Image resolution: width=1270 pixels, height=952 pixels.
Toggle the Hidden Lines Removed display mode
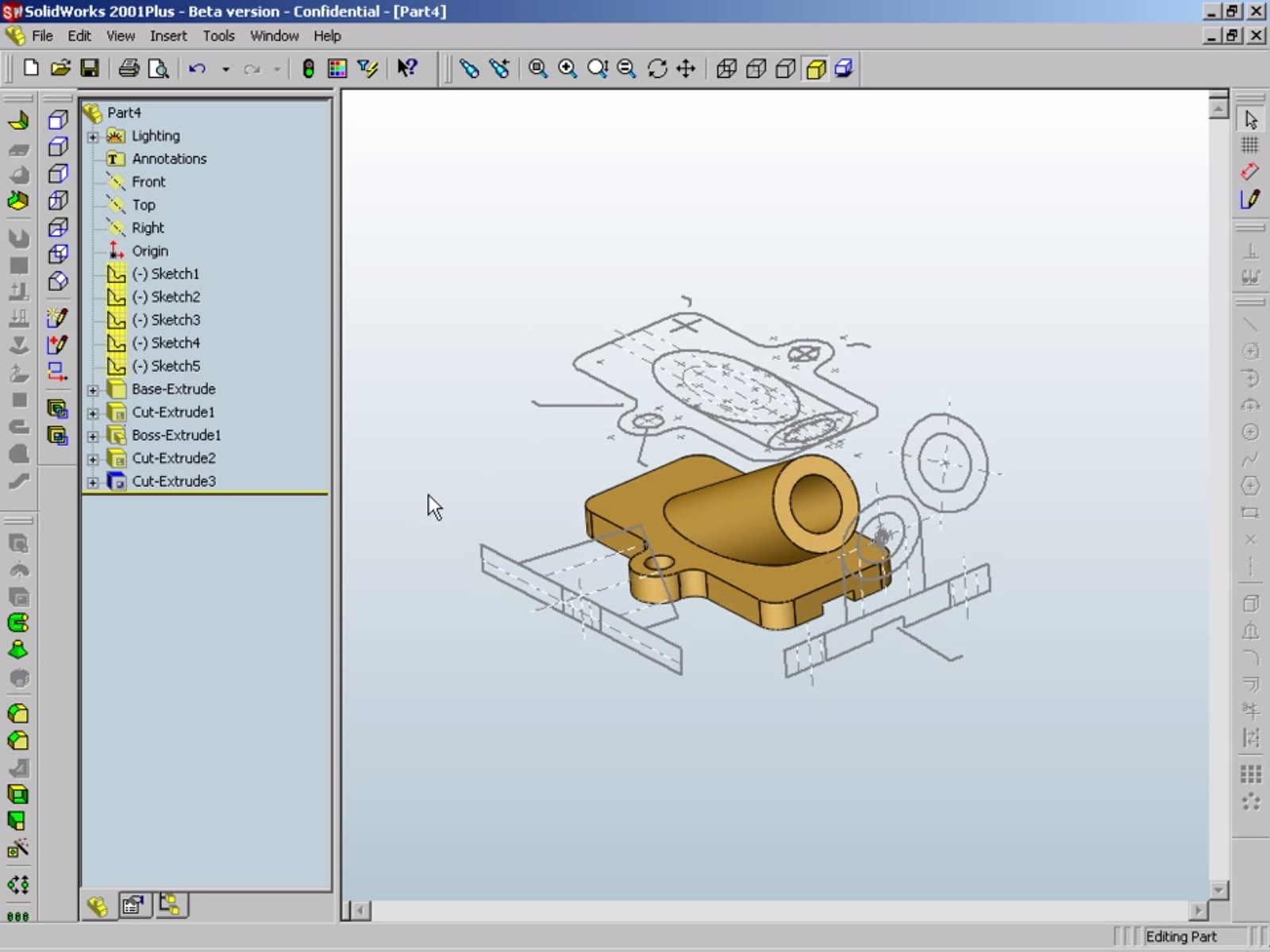pos(786,68)
